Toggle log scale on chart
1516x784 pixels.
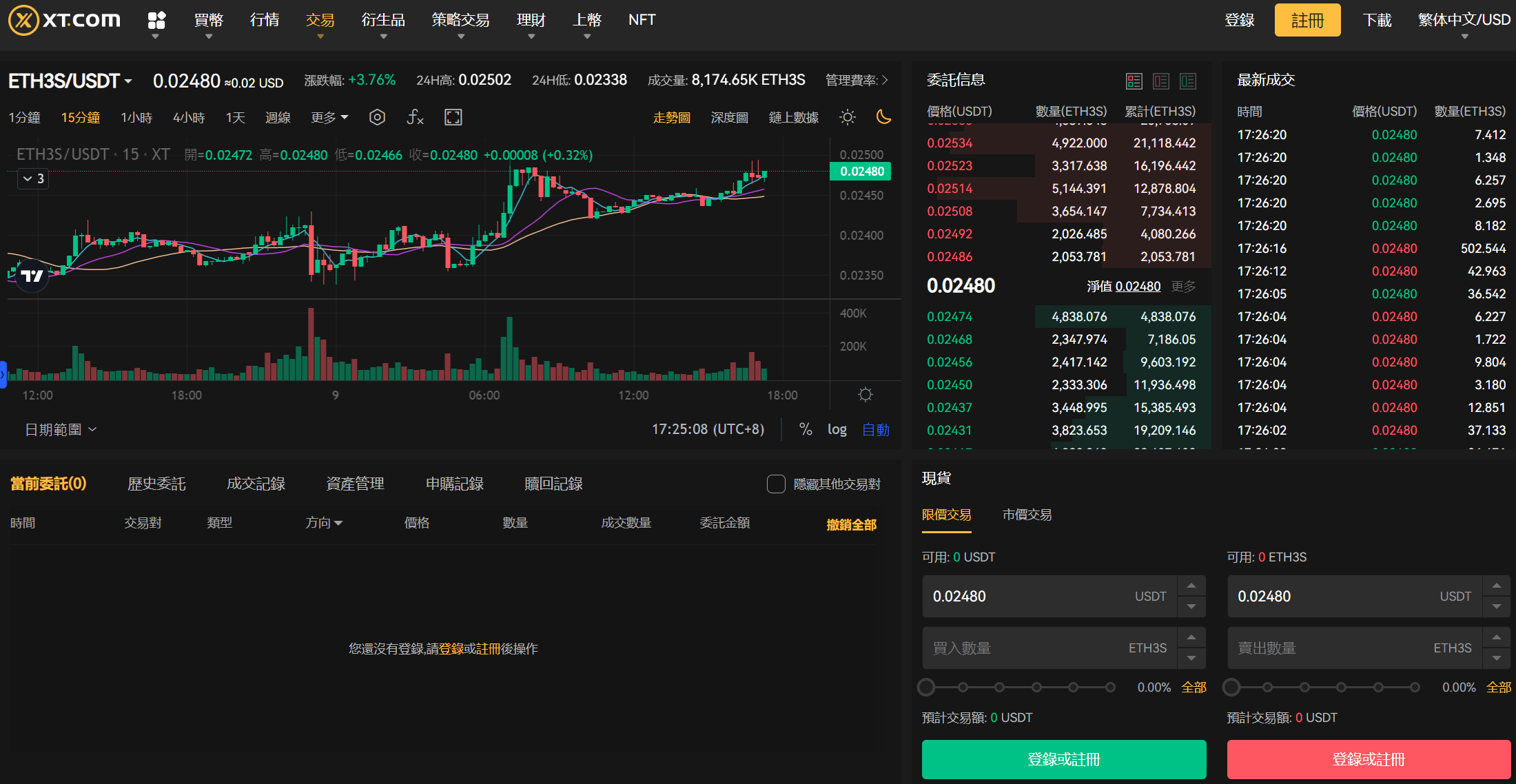coord(837,429)
